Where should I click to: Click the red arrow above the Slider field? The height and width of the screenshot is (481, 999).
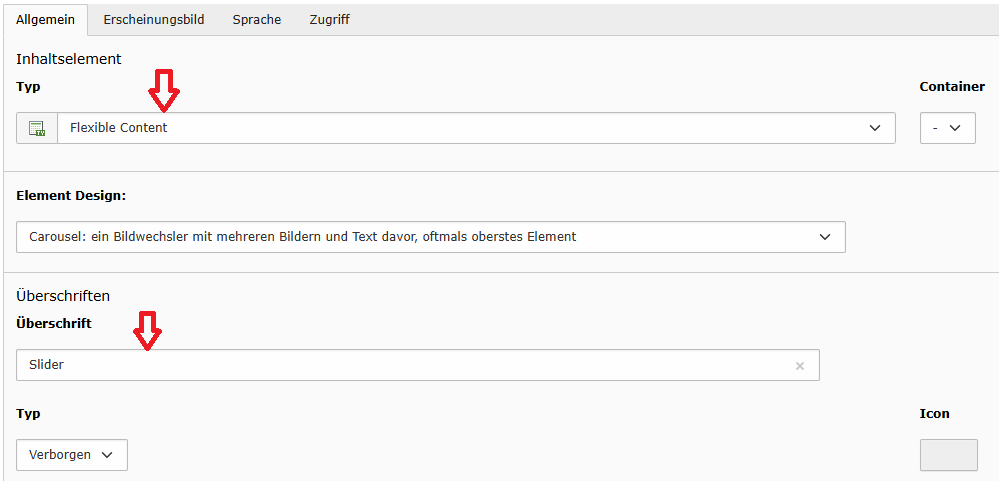[x=147, y=331]
